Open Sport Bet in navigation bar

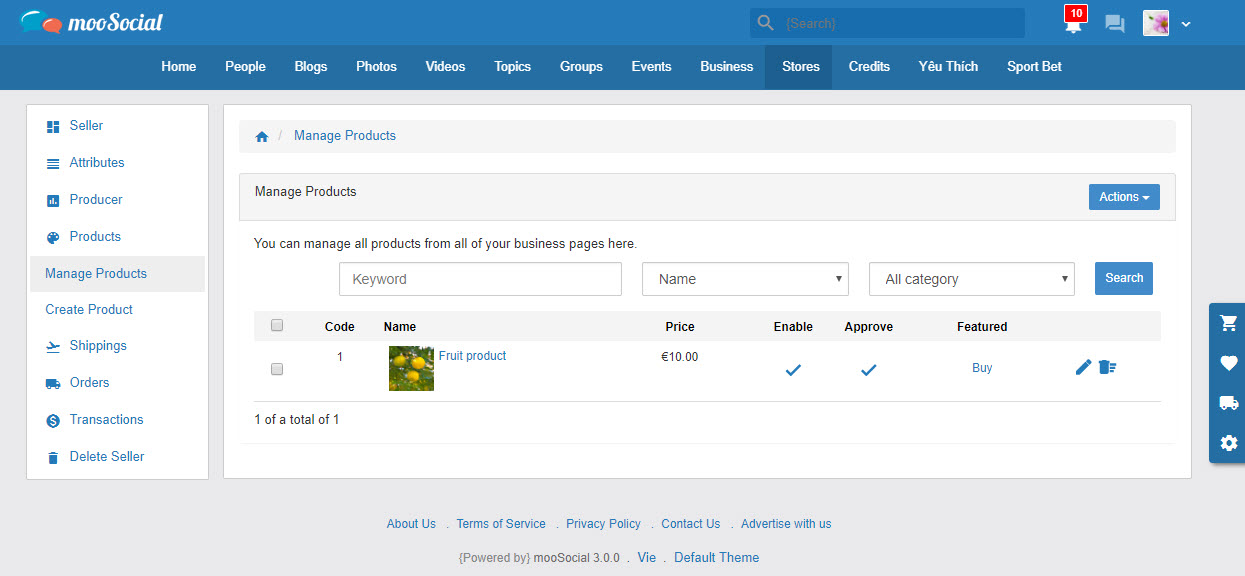[x=1034, y=66]
